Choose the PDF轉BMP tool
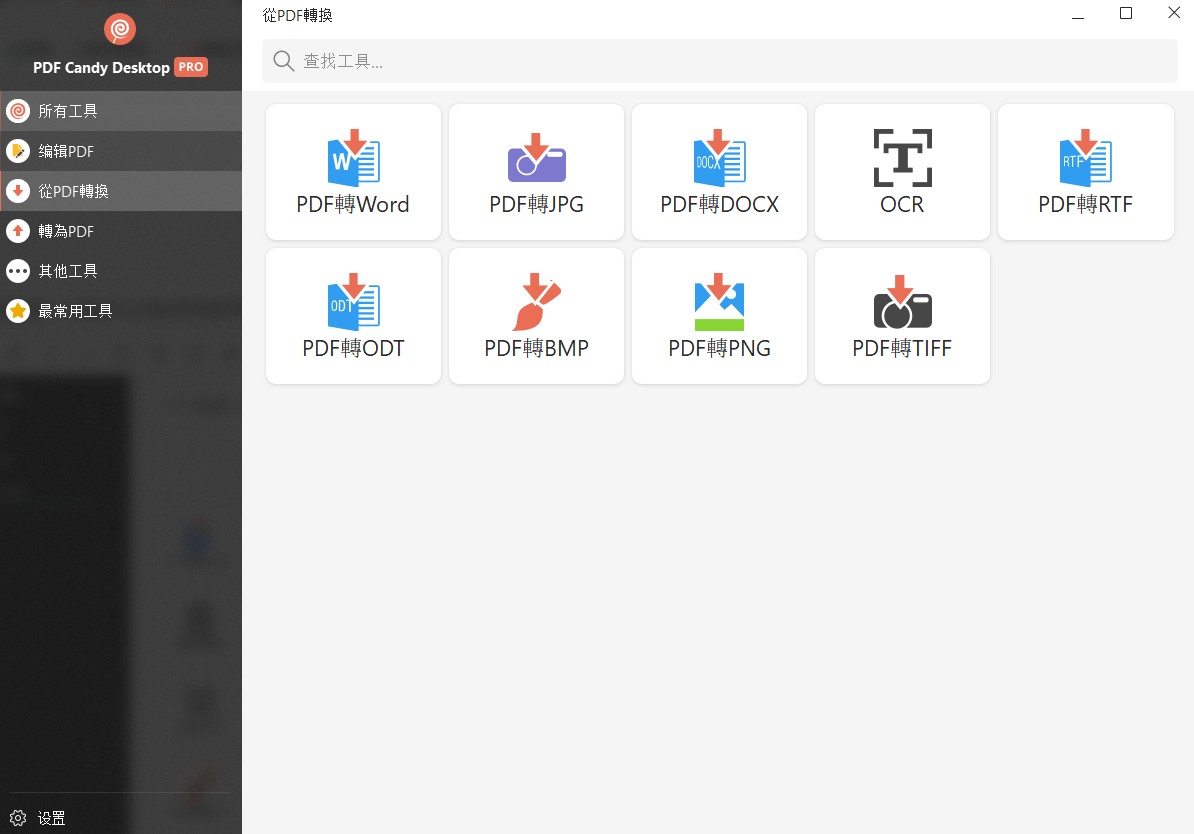The height and width of the screenshot is (834, 1194). click(x=535, y=315)
